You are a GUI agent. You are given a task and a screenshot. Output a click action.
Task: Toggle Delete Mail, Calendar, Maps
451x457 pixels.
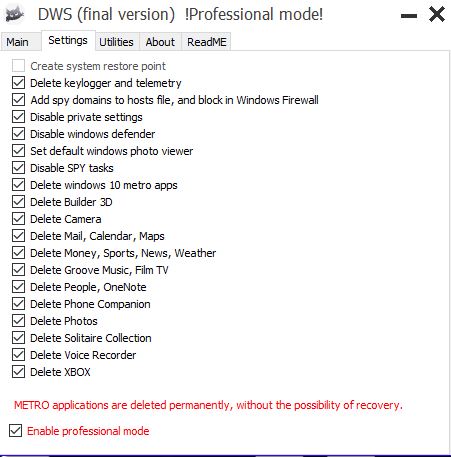coord(18,236)
